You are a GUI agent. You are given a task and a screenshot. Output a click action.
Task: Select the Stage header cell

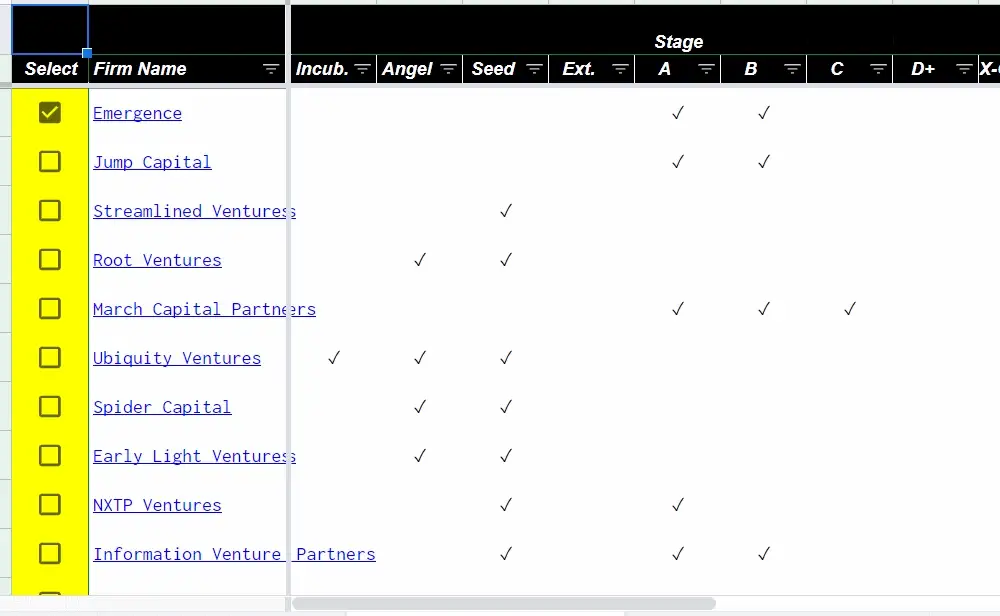coord(679,42)
